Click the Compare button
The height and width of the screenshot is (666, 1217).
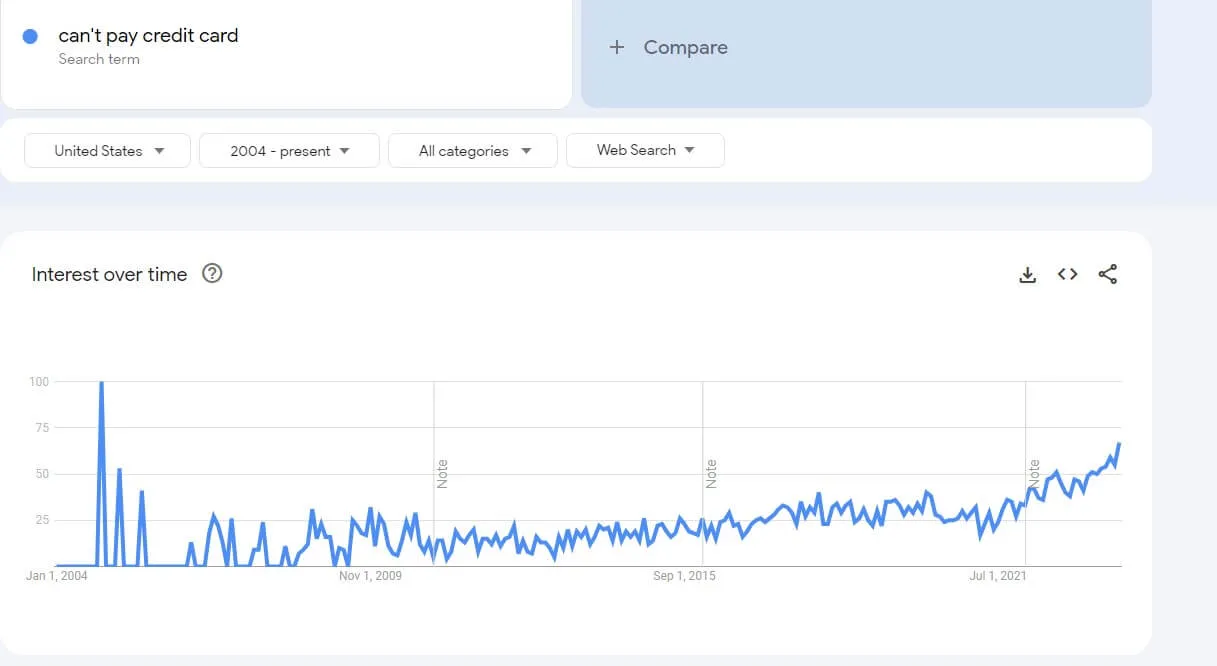(x=684, y=47)
